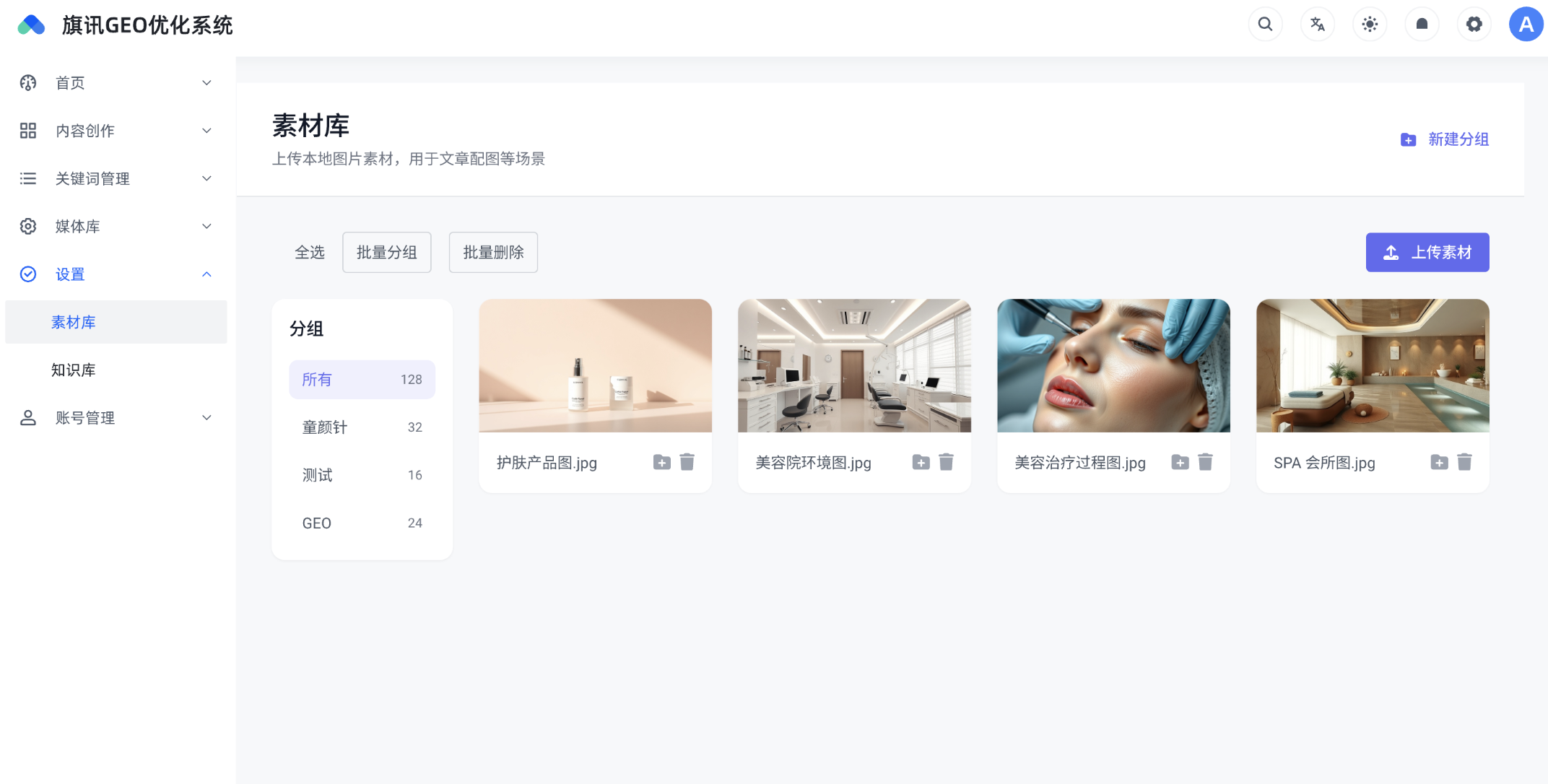Viewport: 1548px width, 784px height.
Task: Click the 新建分组 link
Action: click(x=1445, y=139)
